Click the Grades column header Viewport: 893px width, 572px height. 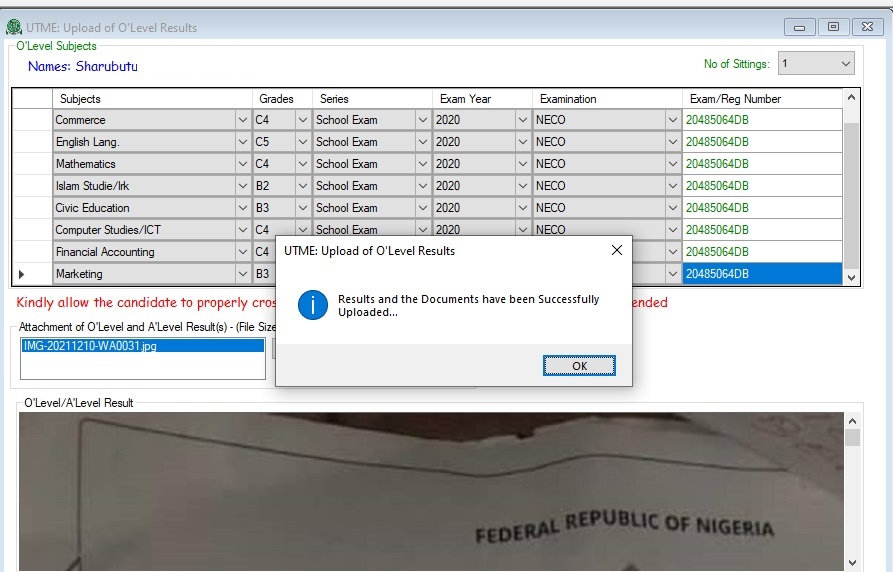[282, 99]
